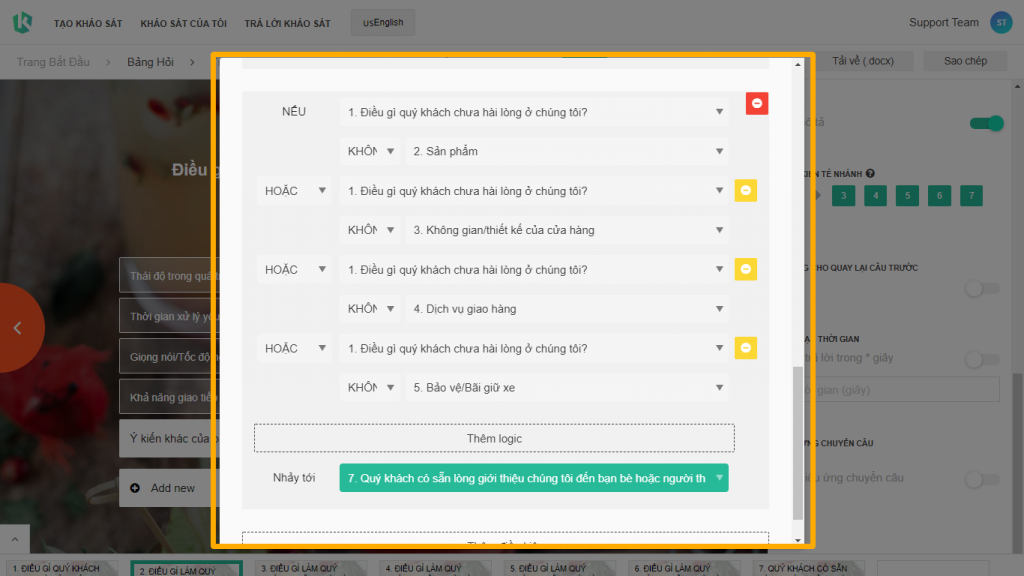The image size is (1024, 576).
Task: Jump to question 3 quick button
Action: 844,195
